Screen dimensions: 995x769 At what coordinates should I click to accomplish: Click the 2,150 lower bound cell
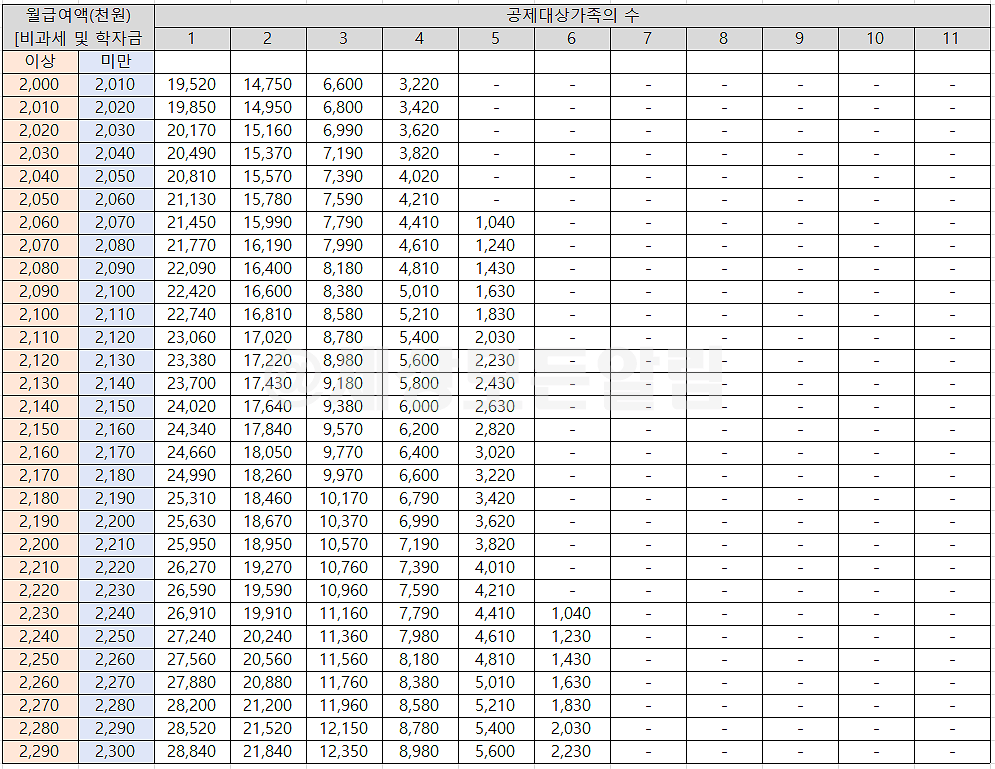(x=41, y=430)
